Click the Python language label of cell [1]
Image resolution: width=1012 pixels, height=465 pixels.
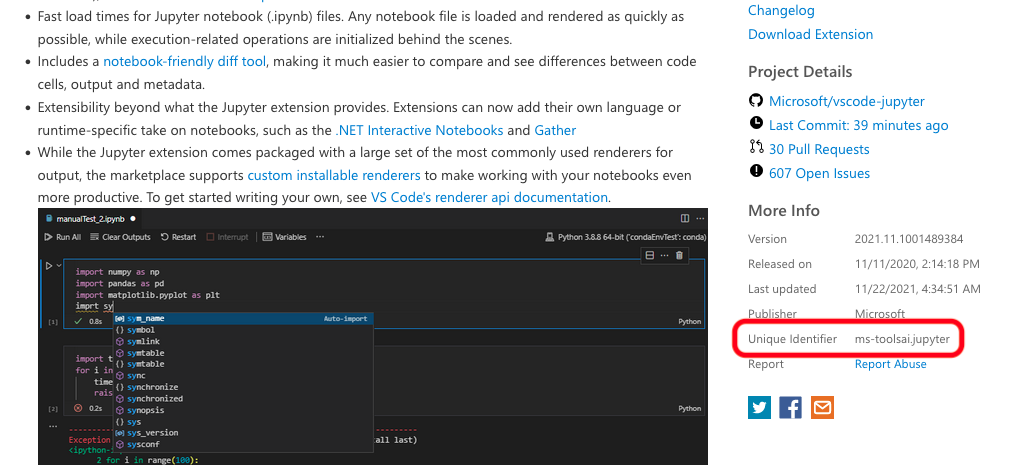point(690,322)
